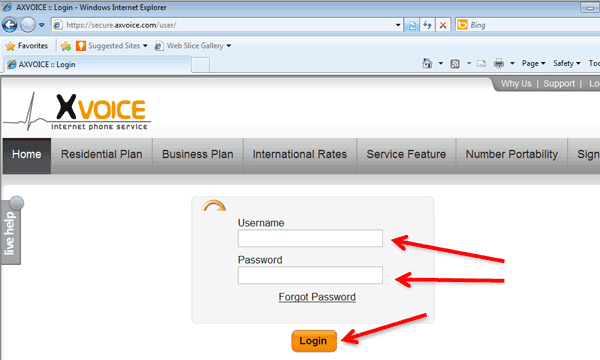
Task: Click the Why Us link
Action: tap(516, 84)
